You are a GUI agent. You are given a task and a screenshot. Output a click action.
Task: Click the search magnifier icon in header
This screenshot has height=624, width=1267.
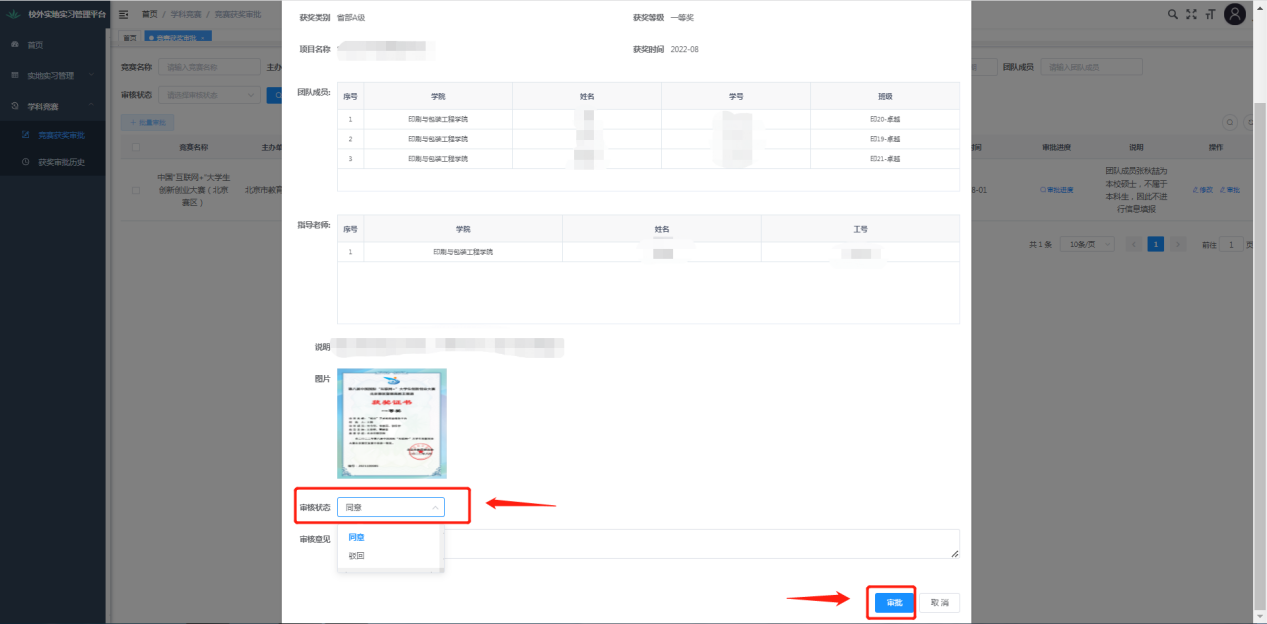[x=1173, y=14]
